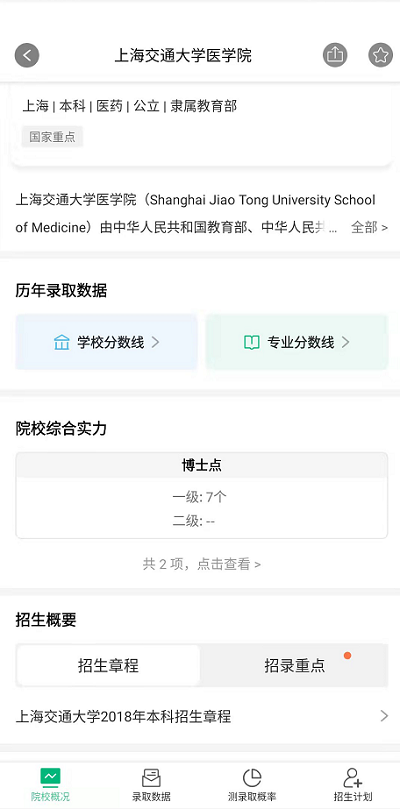Switch to 招录重点 segment
Viewport: 400px width, 809px height.
(x=295, y=665)
